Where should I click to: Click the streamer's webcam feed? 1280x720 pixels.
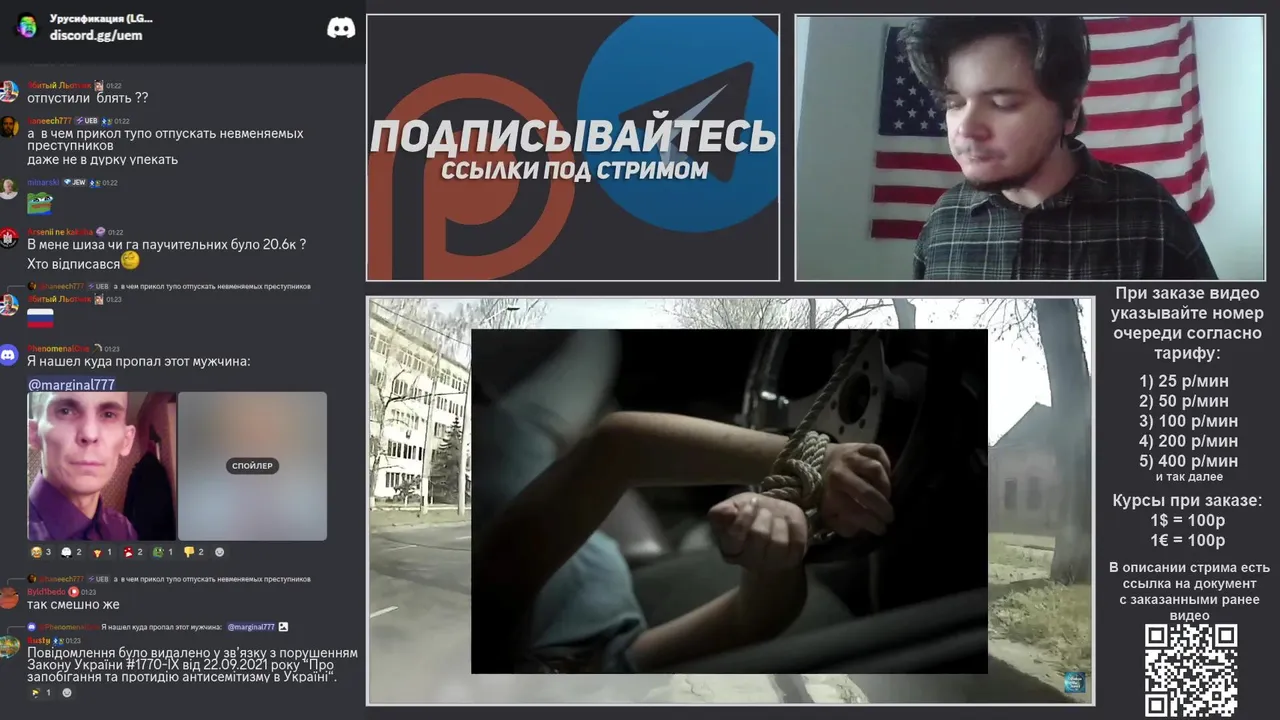(x=1030, y=148)
